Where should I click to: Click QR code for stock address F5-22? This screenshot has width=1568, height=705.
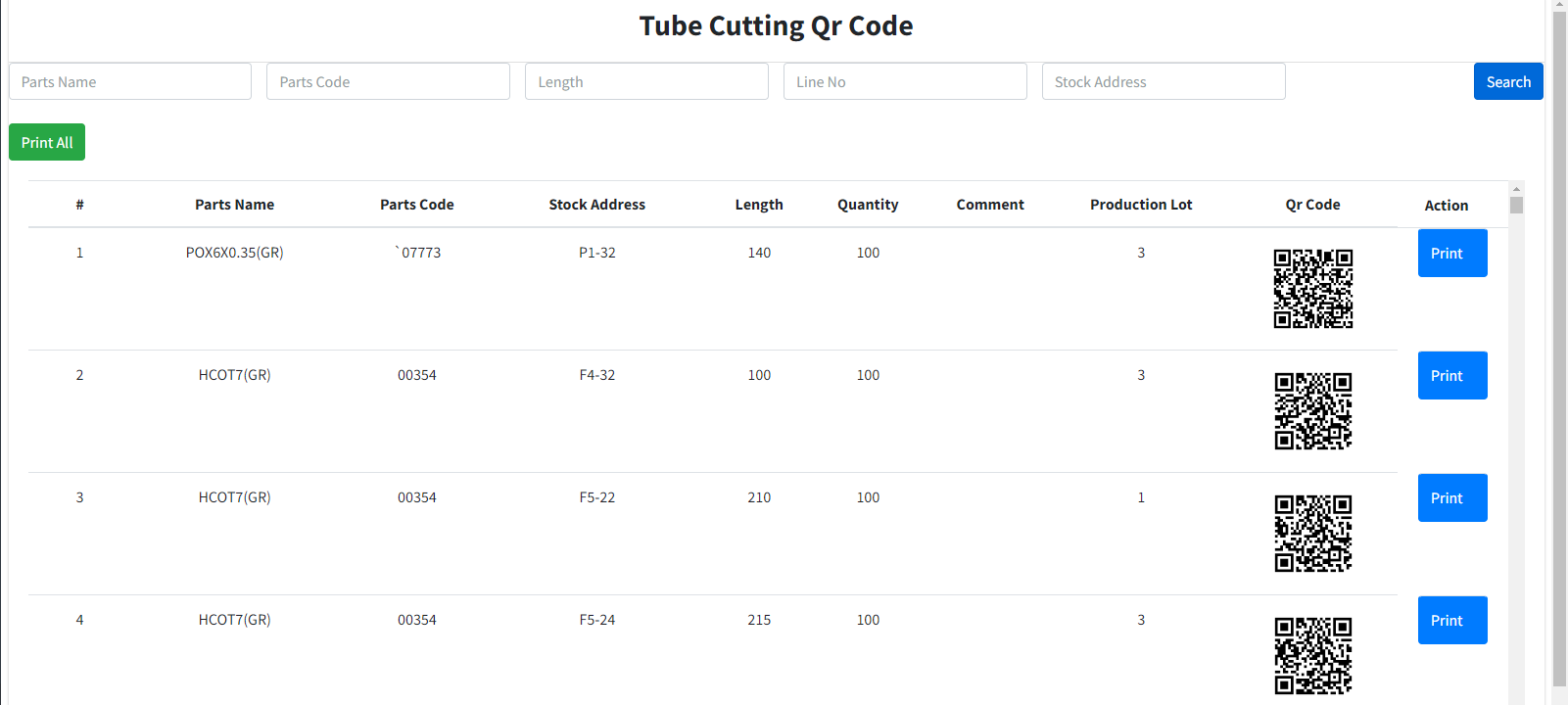point(1312,534)
